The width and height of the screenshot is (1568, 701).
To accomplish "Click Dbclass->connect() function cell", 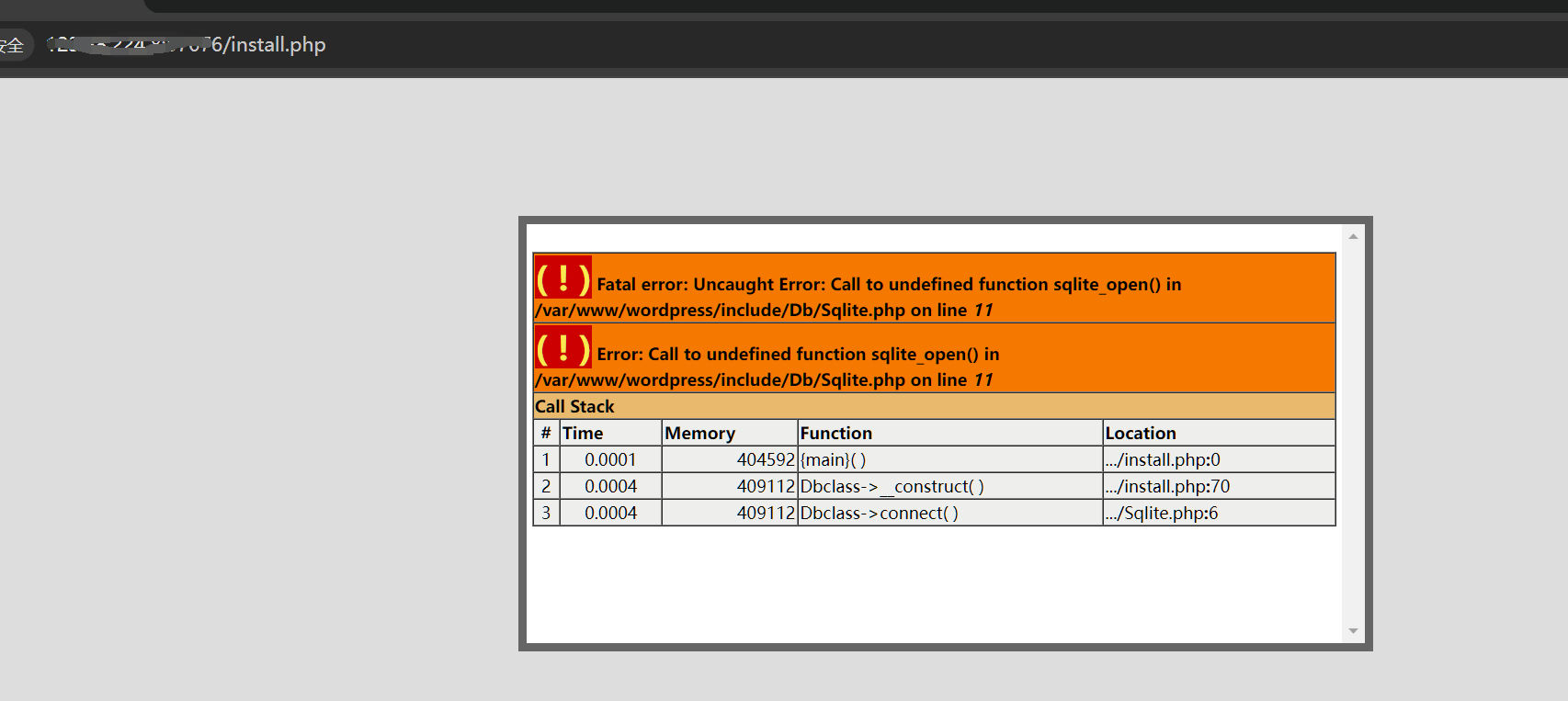I will tap(950, 513).
